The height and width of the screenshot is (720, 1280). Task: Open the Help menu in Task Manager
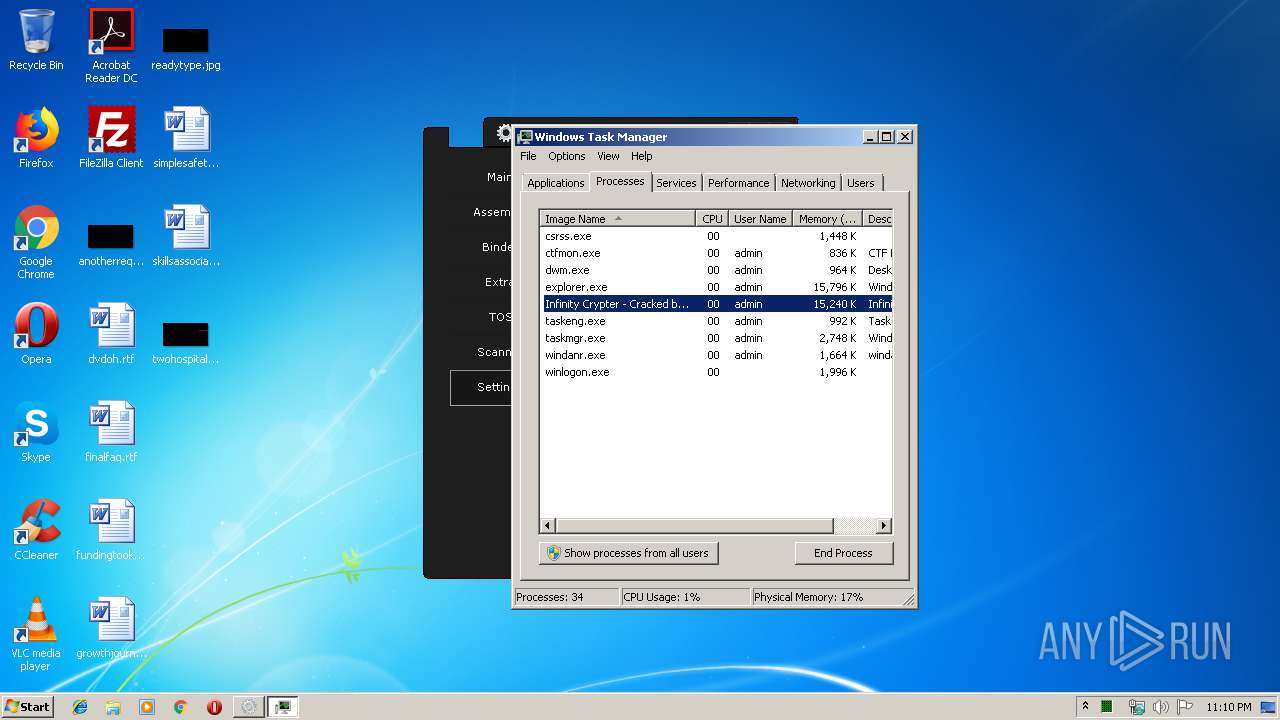coord(641,156)
